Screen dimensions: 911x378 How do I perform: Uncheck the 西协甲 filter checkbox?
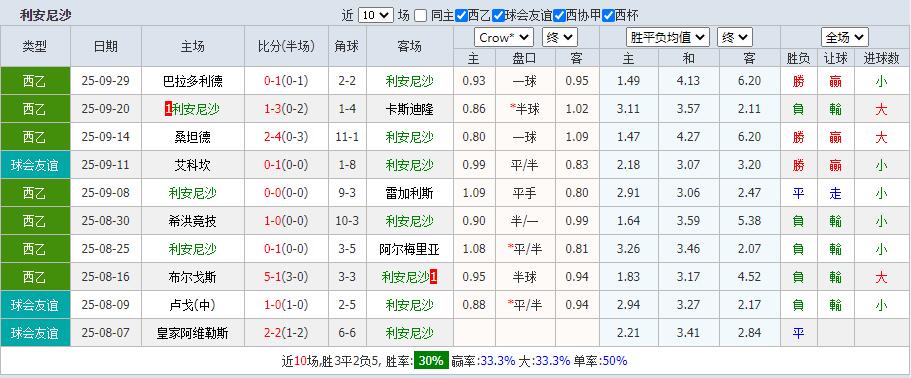point(559,16)
